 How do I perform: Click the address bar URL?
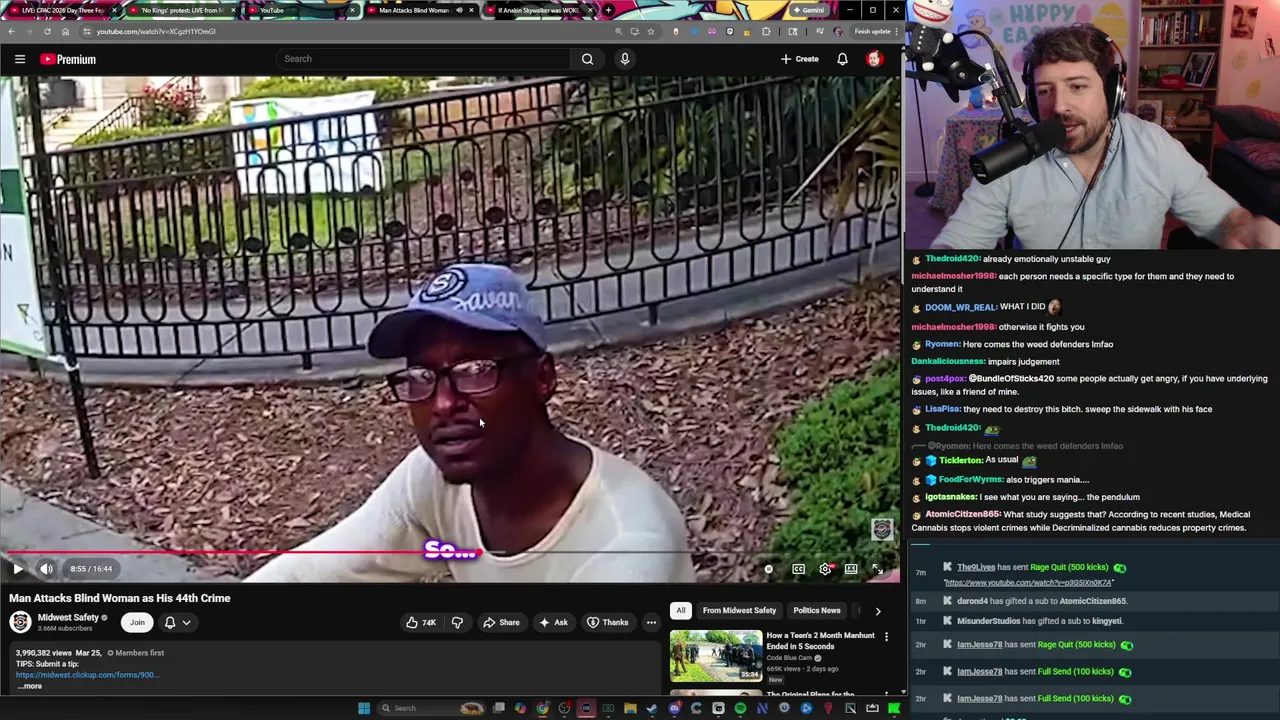156,31
